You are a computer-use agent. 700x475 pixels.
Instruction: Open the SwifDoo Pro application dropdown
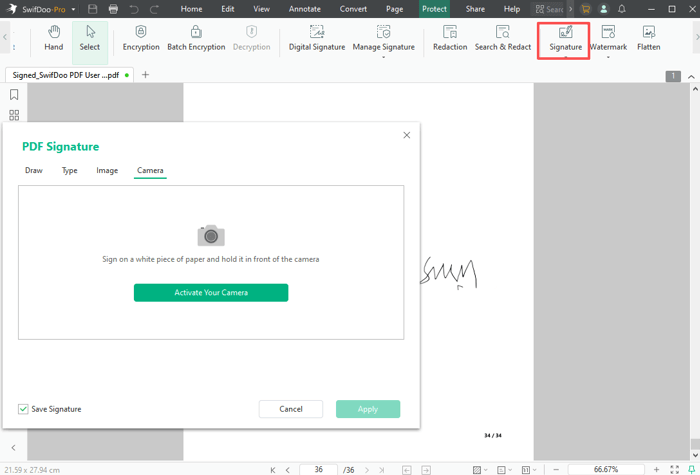coord(73,9)
